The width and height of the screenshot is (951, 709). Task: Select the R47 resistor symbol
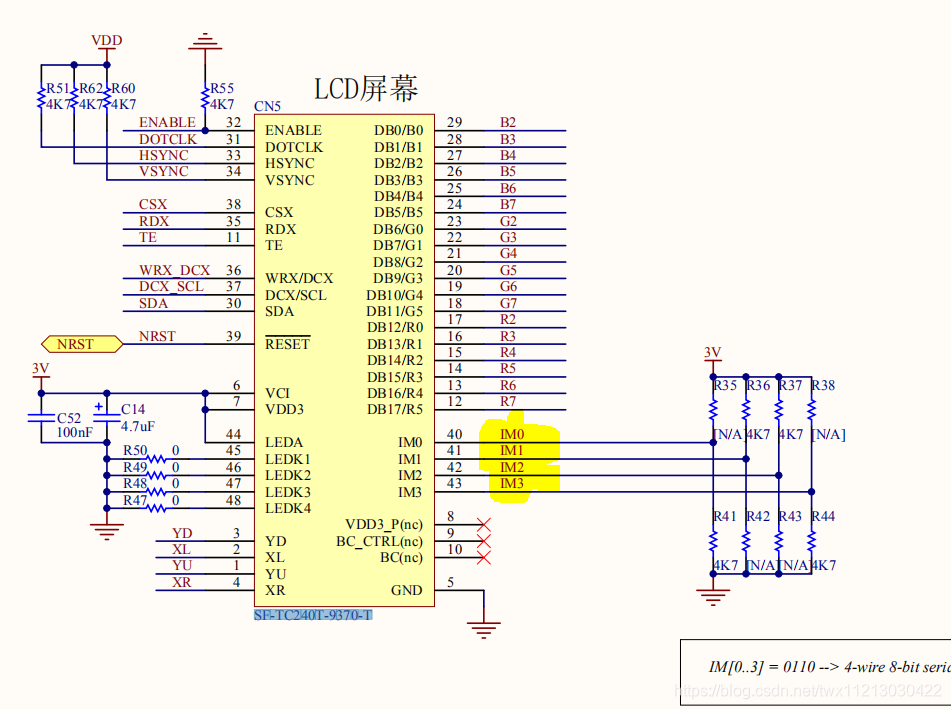(156, 508)
